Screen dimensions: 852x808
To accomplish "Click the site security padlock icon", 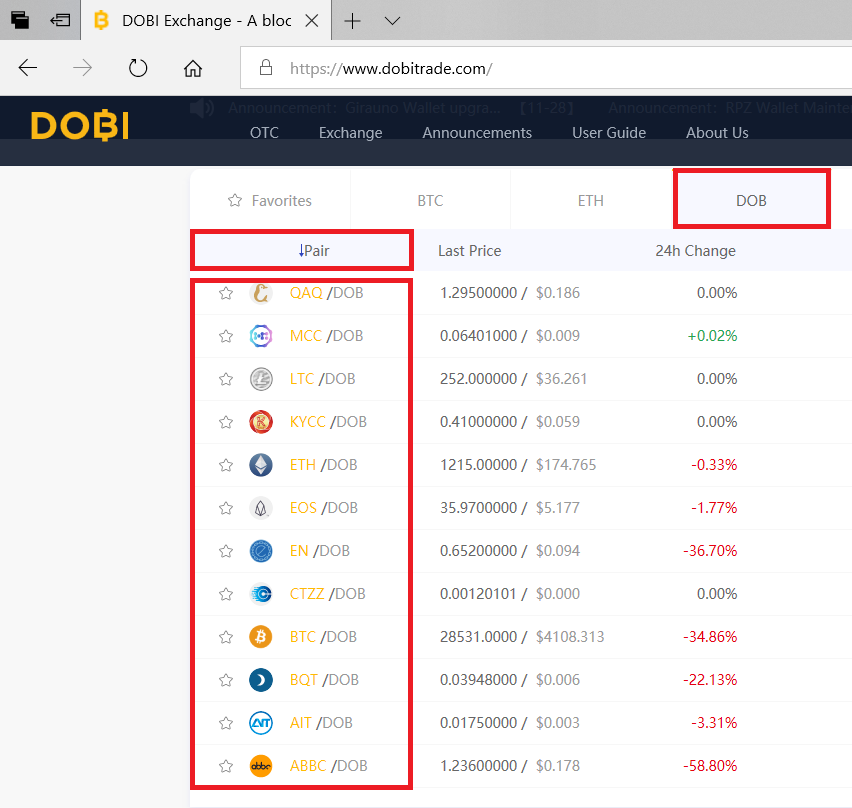I will coord(266,67).
